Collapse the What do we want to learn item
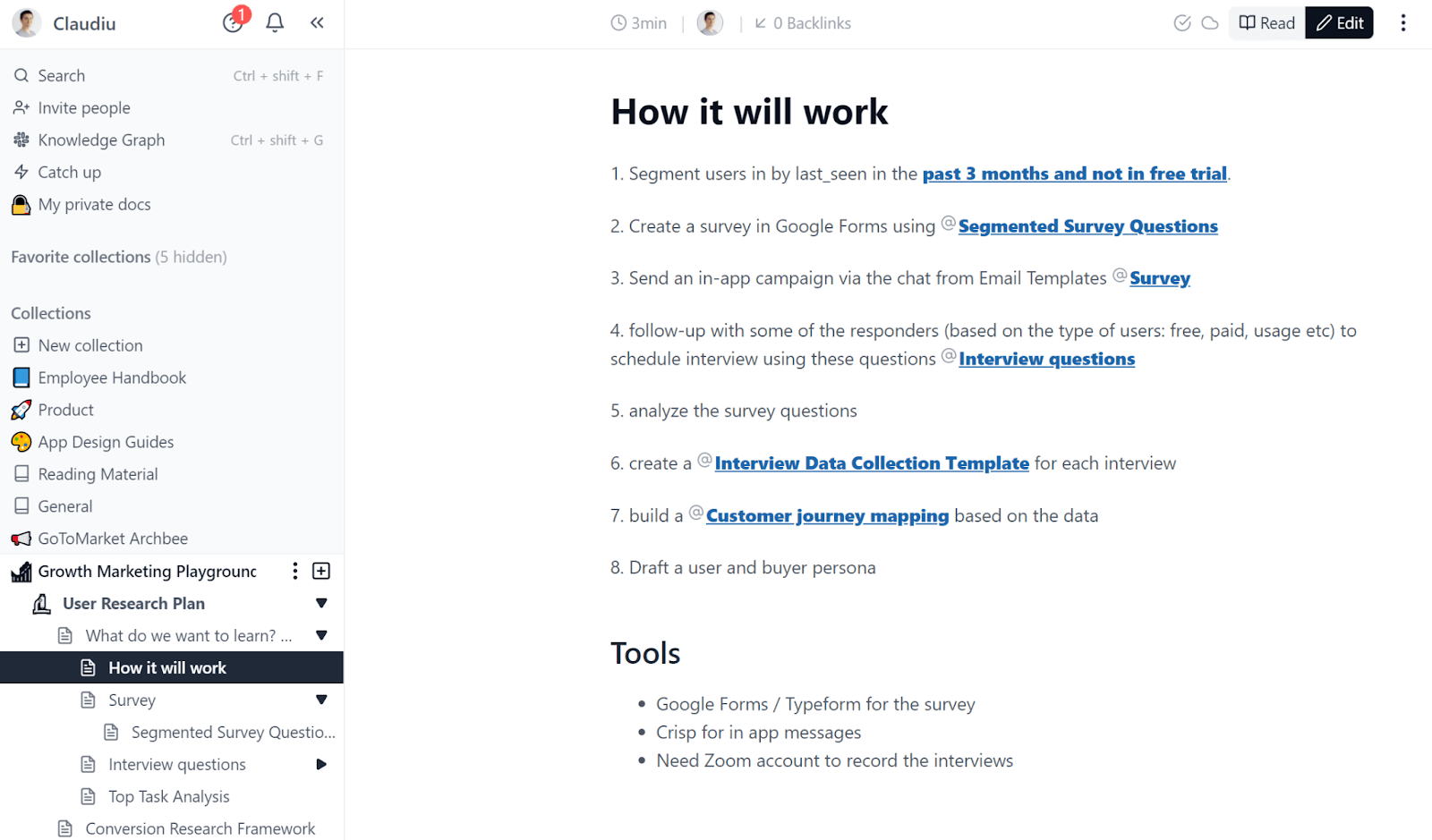Viewport: 1432px width, 840px height. pos(321,635)
